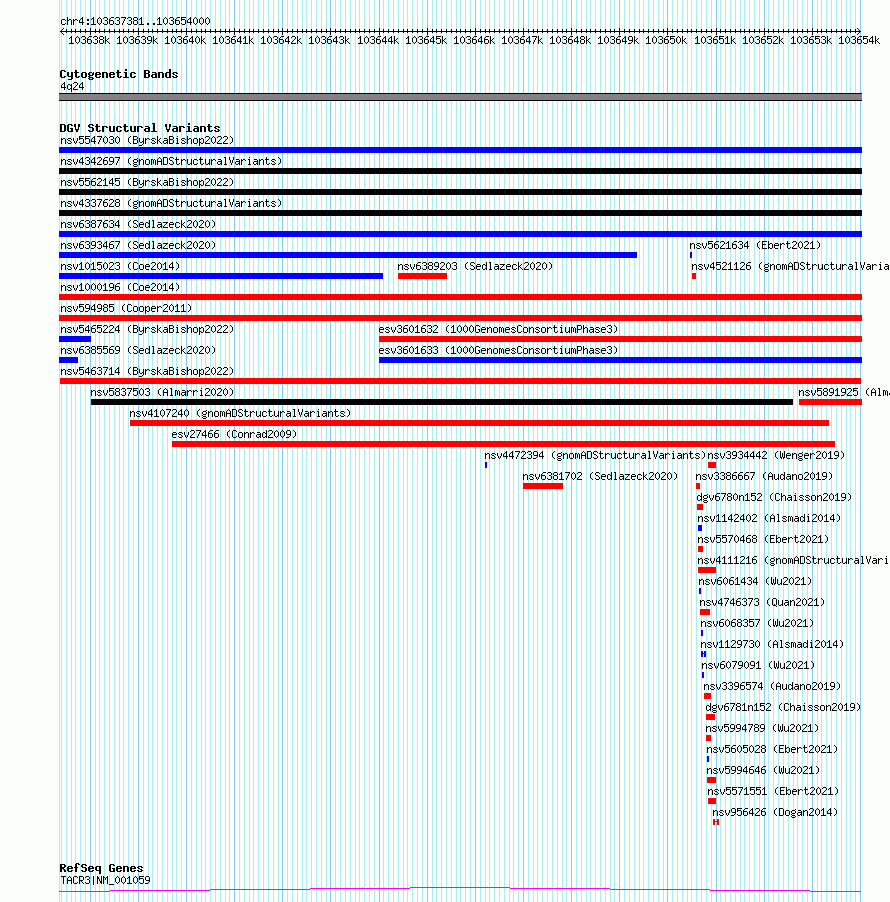Open nsv5994646 (Wu2021) label
890x902 pixels.
tap(763, 770)
